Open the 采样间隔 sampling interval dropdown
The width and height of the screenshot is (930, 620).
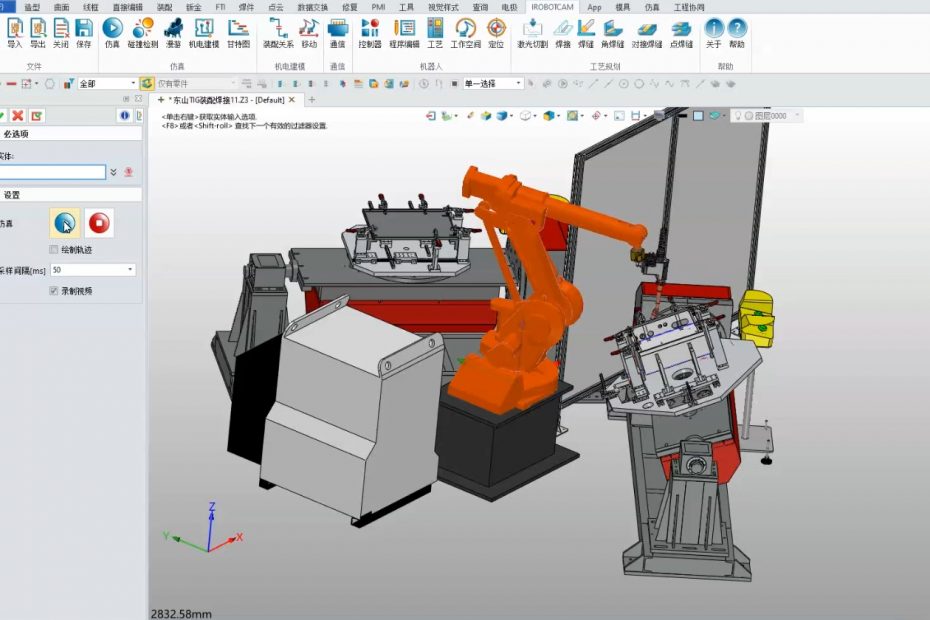[x=130, y=270]
